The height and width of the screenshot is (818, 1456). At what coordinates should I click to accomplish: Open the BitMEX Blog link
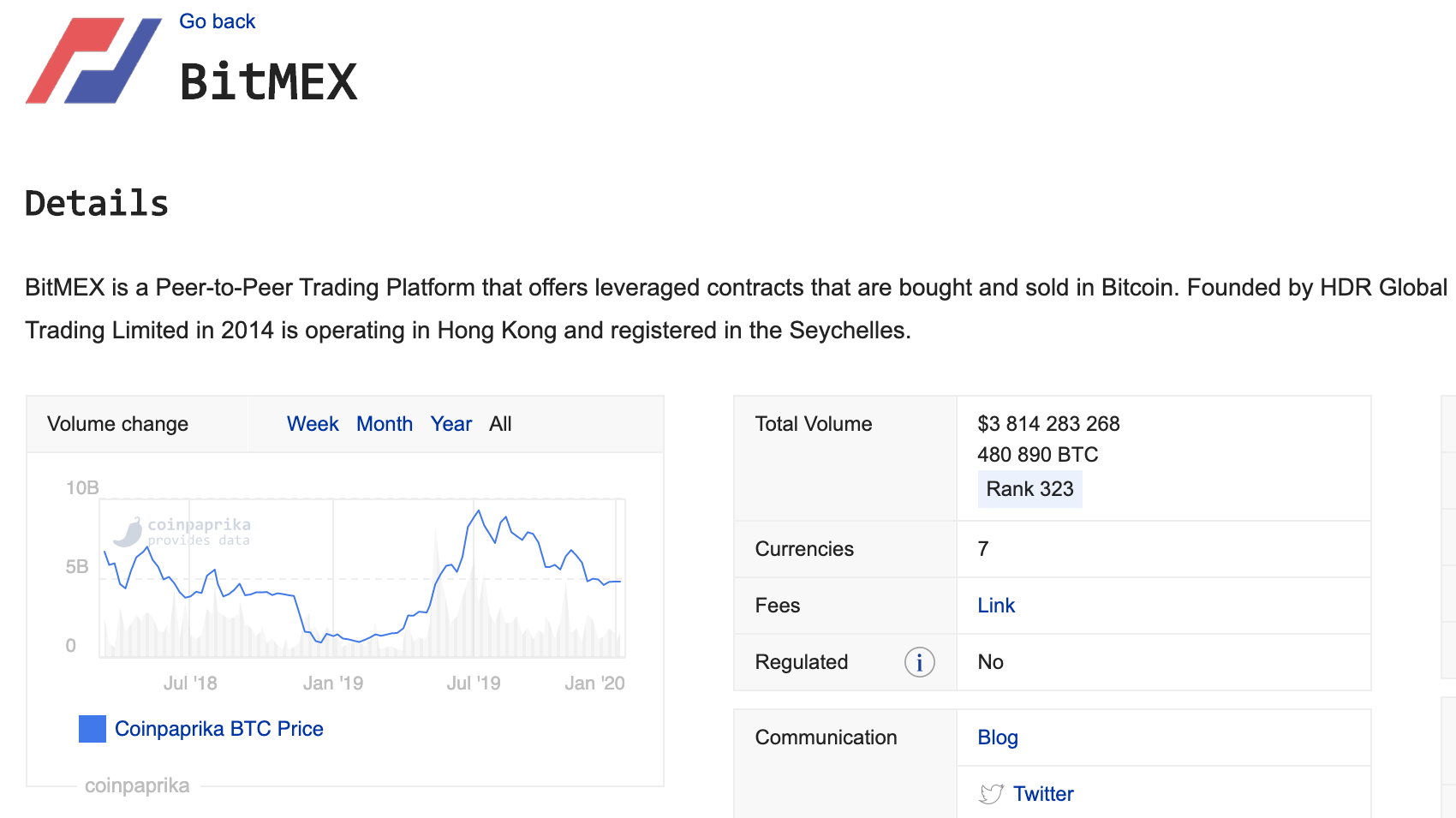pyautogui.click(x=998, y=737)
